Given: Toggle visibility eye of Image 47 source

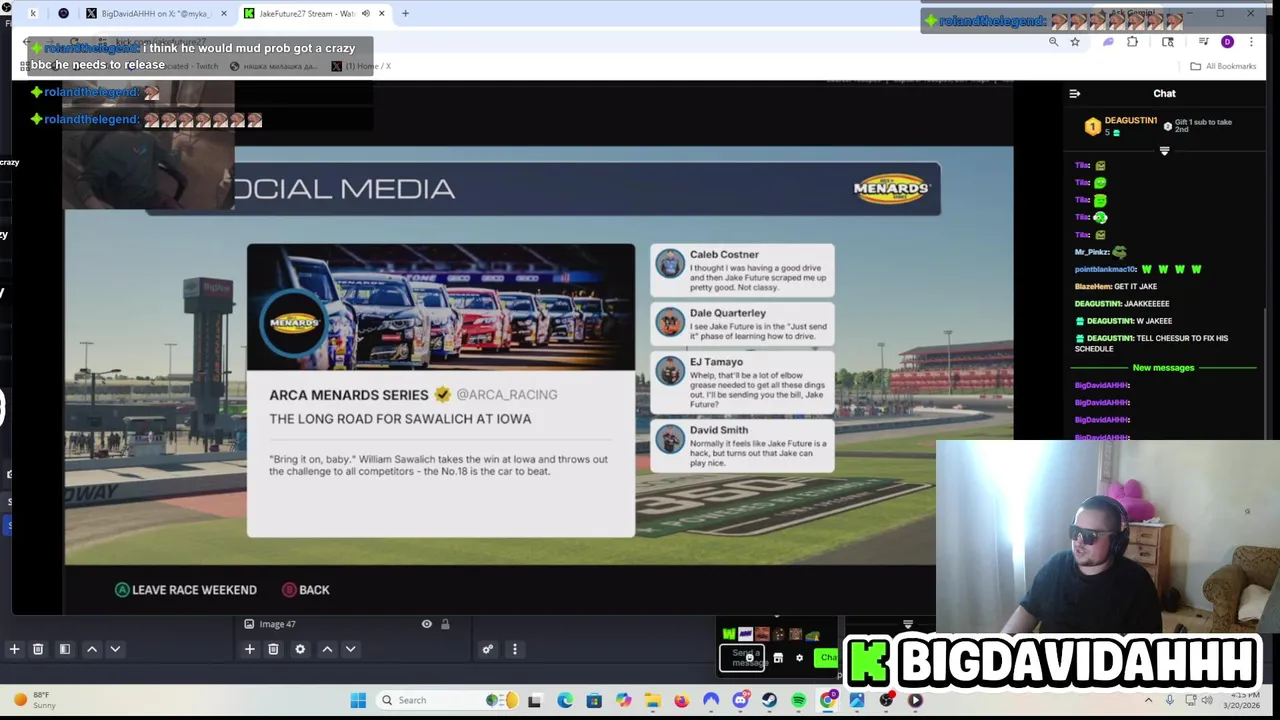Looking at the screenshot, I should pos(427,624).
